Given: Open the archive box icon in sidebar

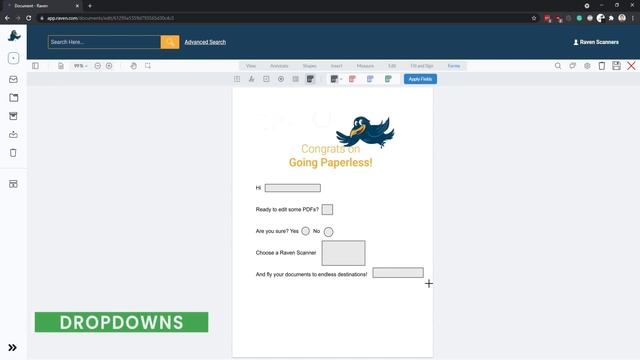Looking at the screenshot, I should coord(13,116).
